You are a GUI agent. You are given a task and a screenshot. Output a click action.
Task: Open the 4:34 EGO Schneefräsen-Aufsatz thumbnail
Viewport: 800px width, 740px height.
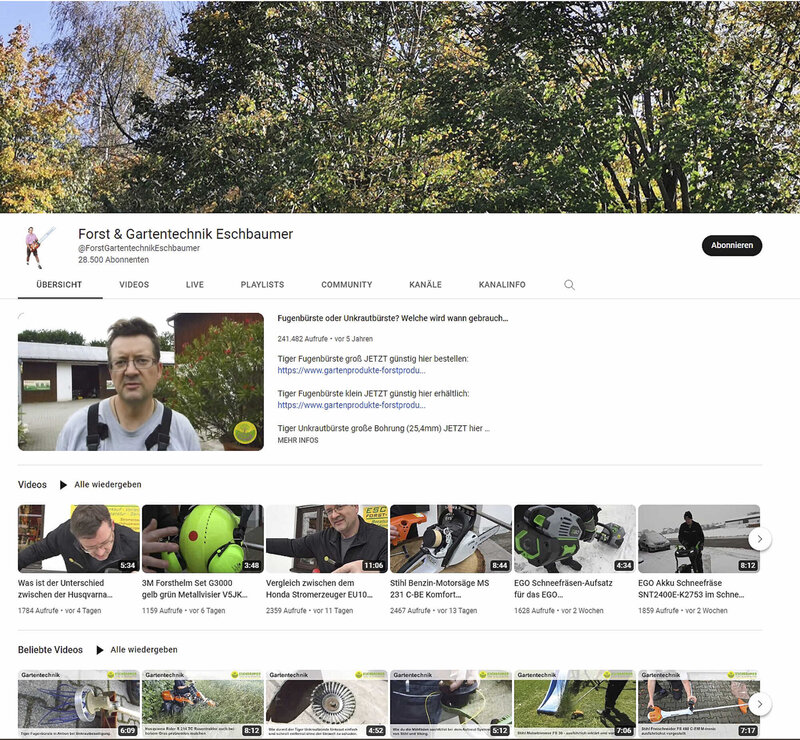click(x=575, y=538)
